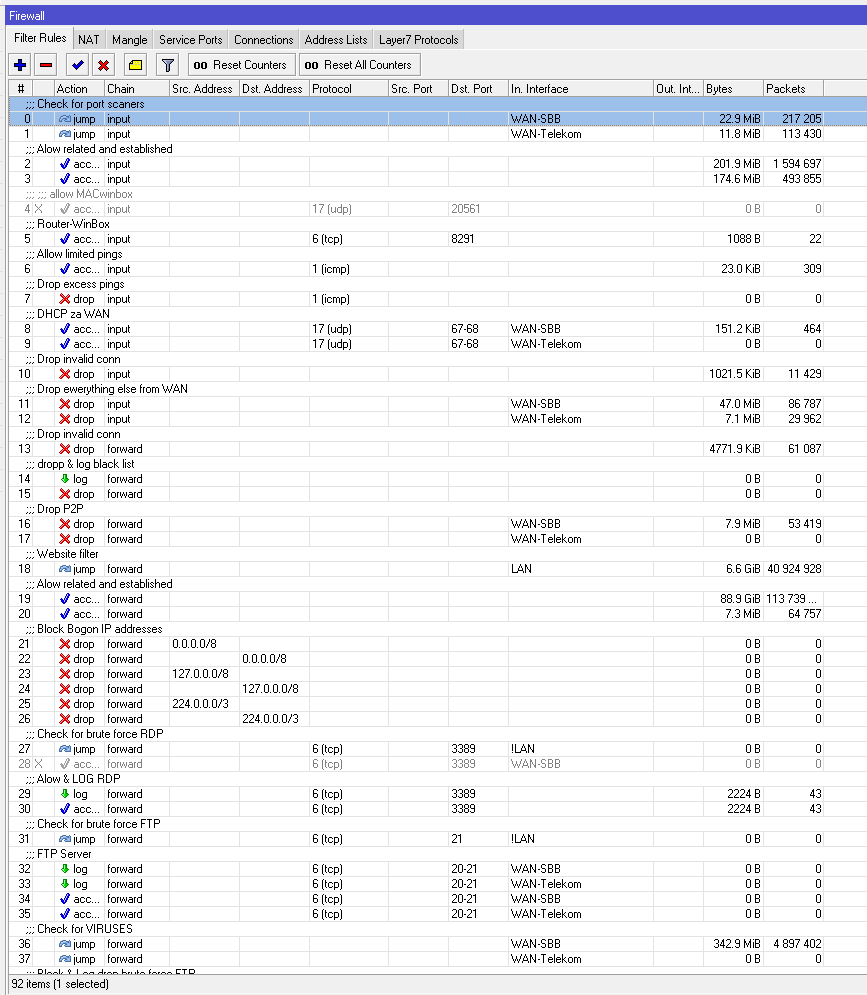The image size is (867, 995).
Task: Click the accept icon on rule 19
Action: [62, 598]
